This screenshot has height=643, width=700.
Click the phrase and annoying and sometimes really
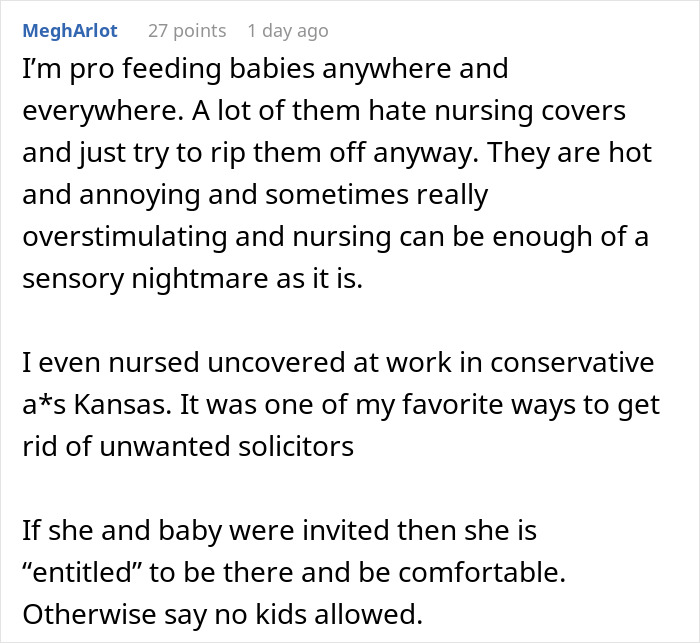tap(255, 195)
